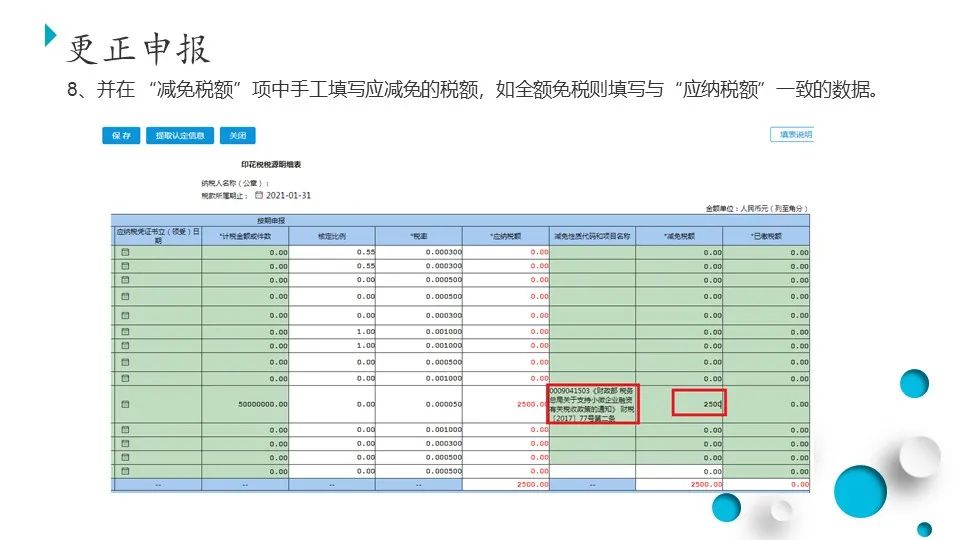Image resolution: width=960 pixels, height=540 pixels.
Task: Click the 计税金额或件数 column header
Action: pyautogui.click(x=245, y=236)
